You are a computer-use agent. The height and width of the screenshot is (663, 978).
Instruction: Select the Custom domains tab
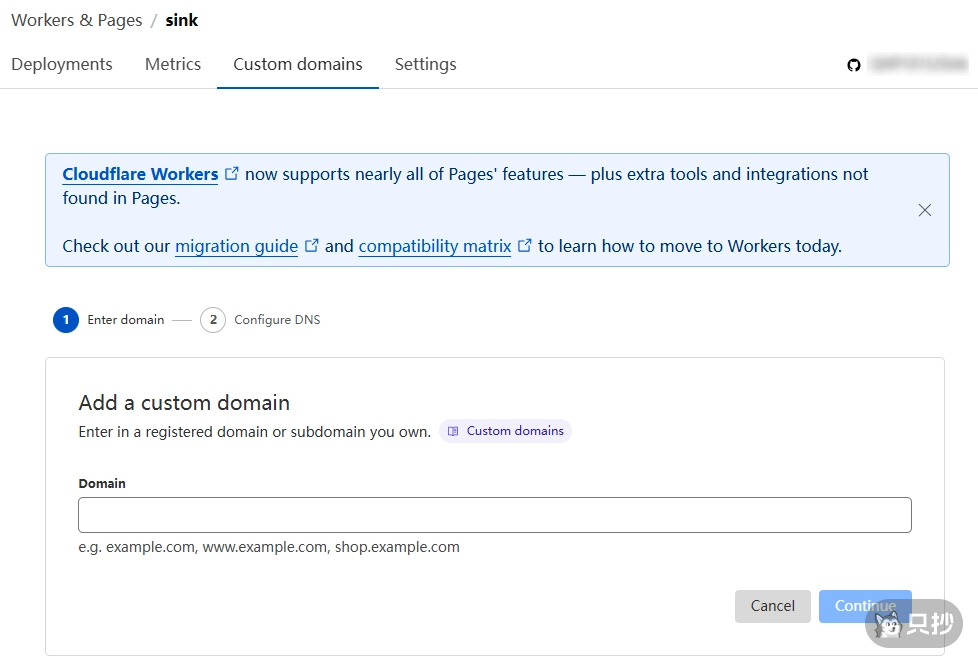pyautogui.click(x=298, y=64)
